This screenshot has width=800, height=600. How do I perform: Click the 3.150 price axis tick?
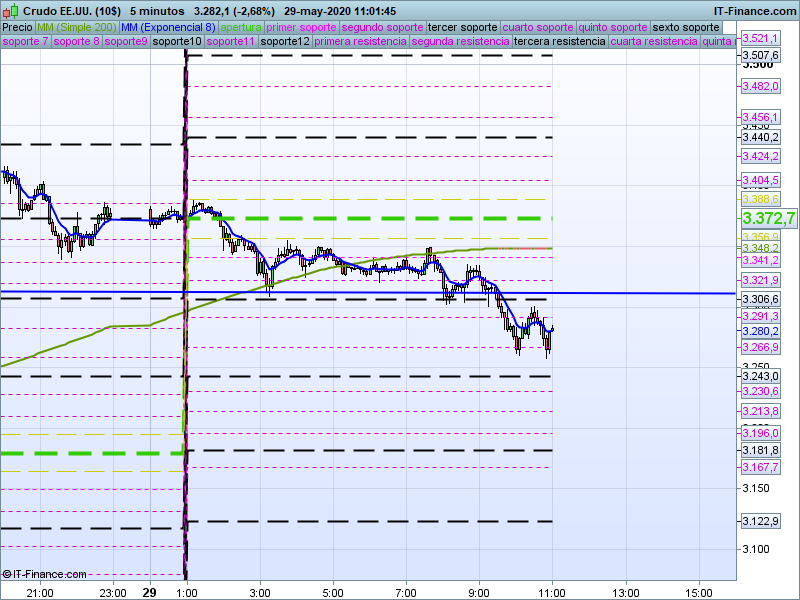tap(756, 488)
